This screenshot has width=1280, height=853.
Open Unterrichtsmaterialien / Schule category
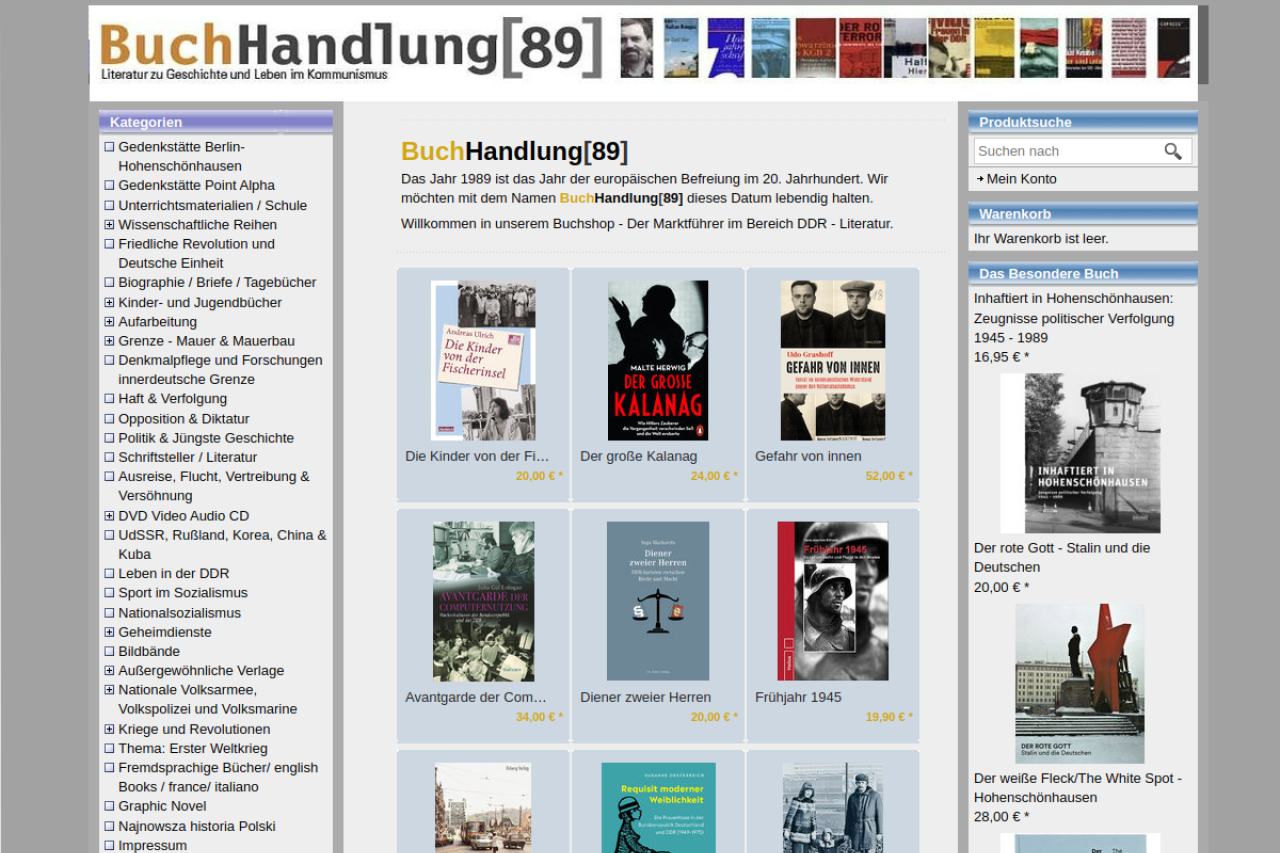[213, 205]
